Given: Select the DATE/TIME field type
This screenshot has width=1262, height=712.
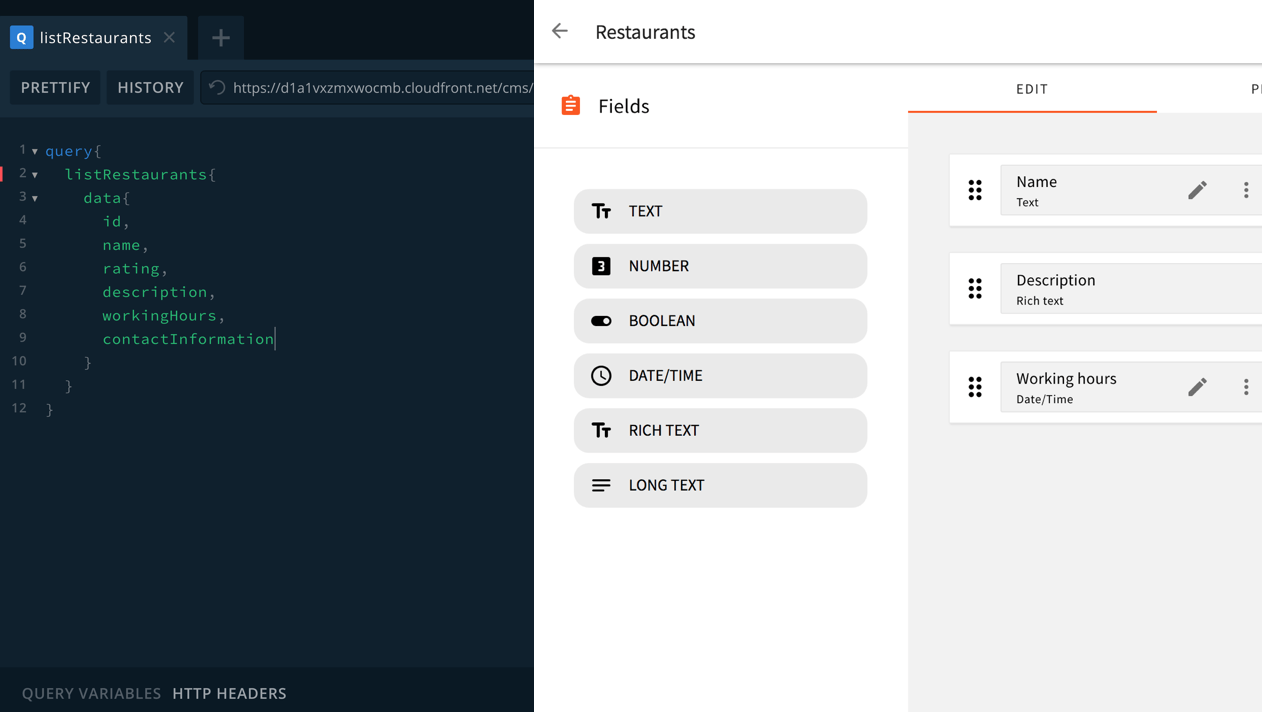Looking at the screenshot, I should [720, 375].
